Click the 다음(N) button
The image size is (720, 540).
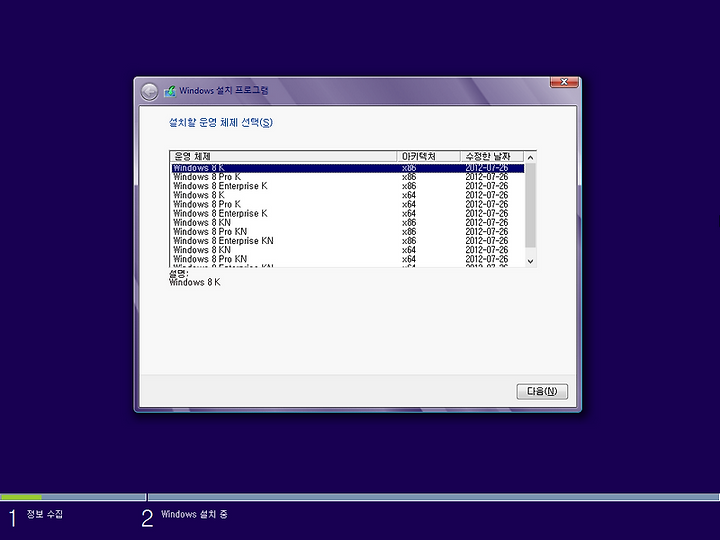[x=542, y=391]
